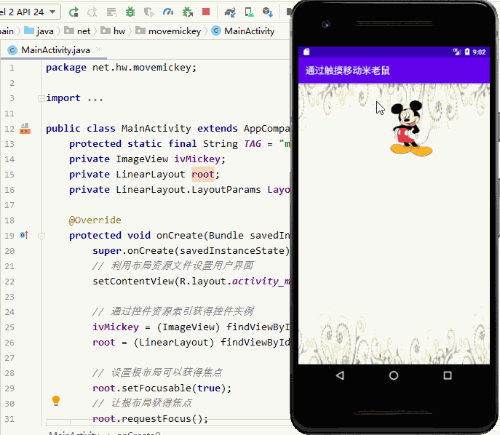Click Apply Code Changes icon
Screen dimensions: 500x435
111,13
